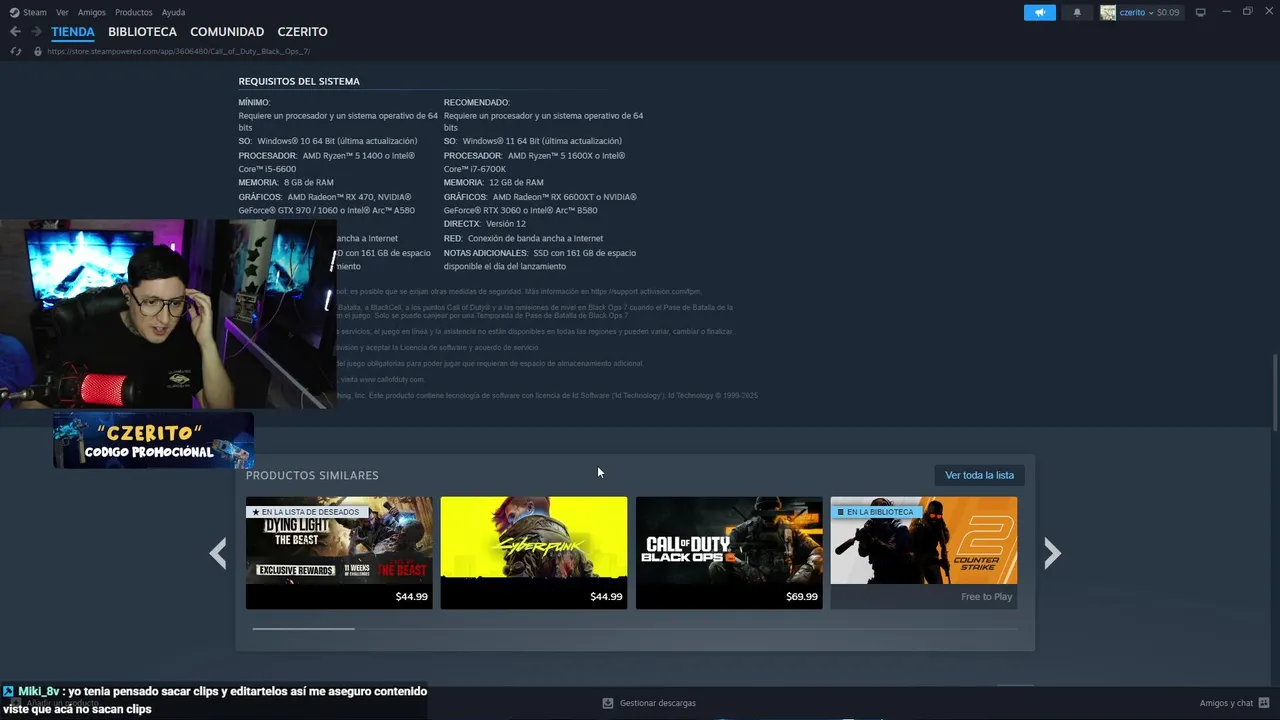The width and height of the screenshot is (1280, 720).
Task: Go back with the left arrow
Action: coord(15,32)
